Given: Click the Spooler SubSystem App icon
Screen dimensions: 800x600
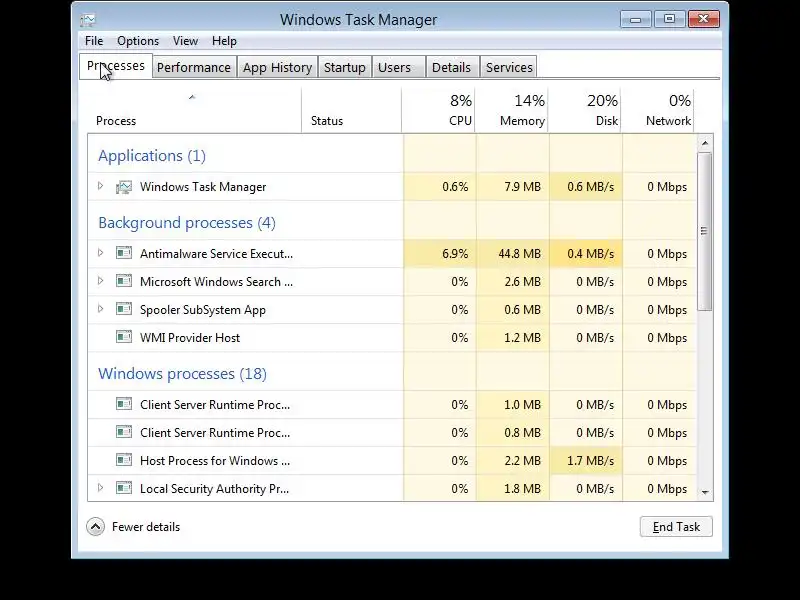Looking at the screenshot, I should click(124, 309).
